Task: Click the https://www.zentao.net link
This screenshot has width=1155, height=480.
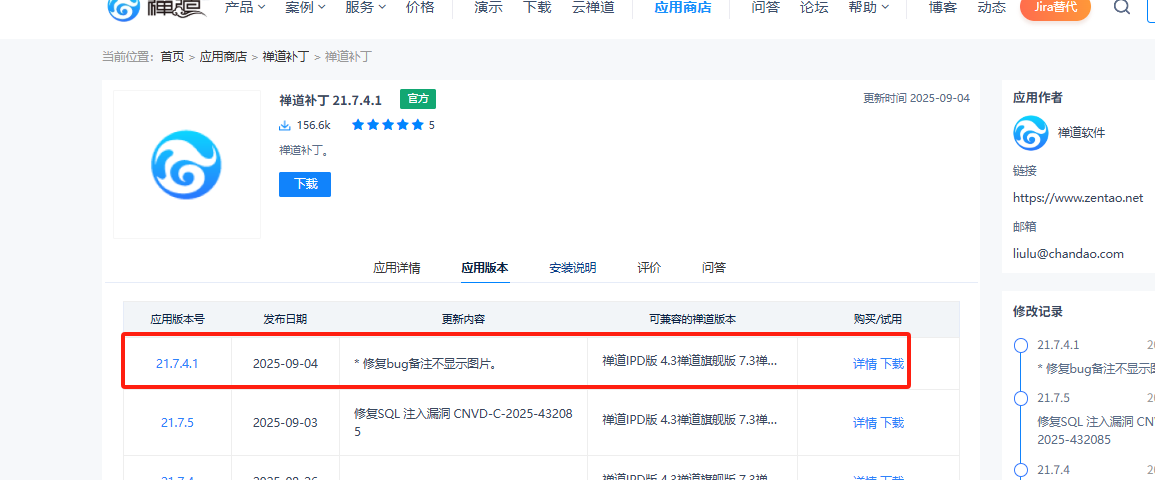Action: click(x=1078, y=198)
